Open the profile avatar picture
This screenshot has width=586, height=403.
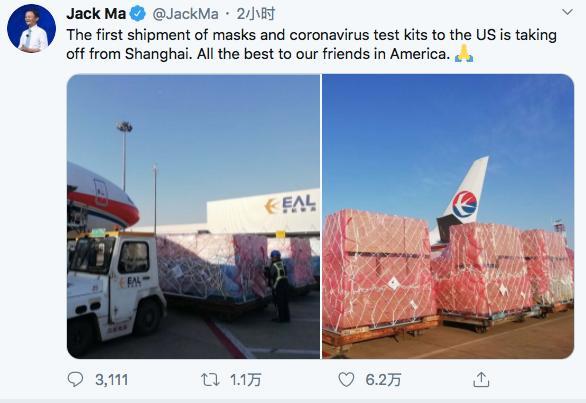(x=31, y=28)
